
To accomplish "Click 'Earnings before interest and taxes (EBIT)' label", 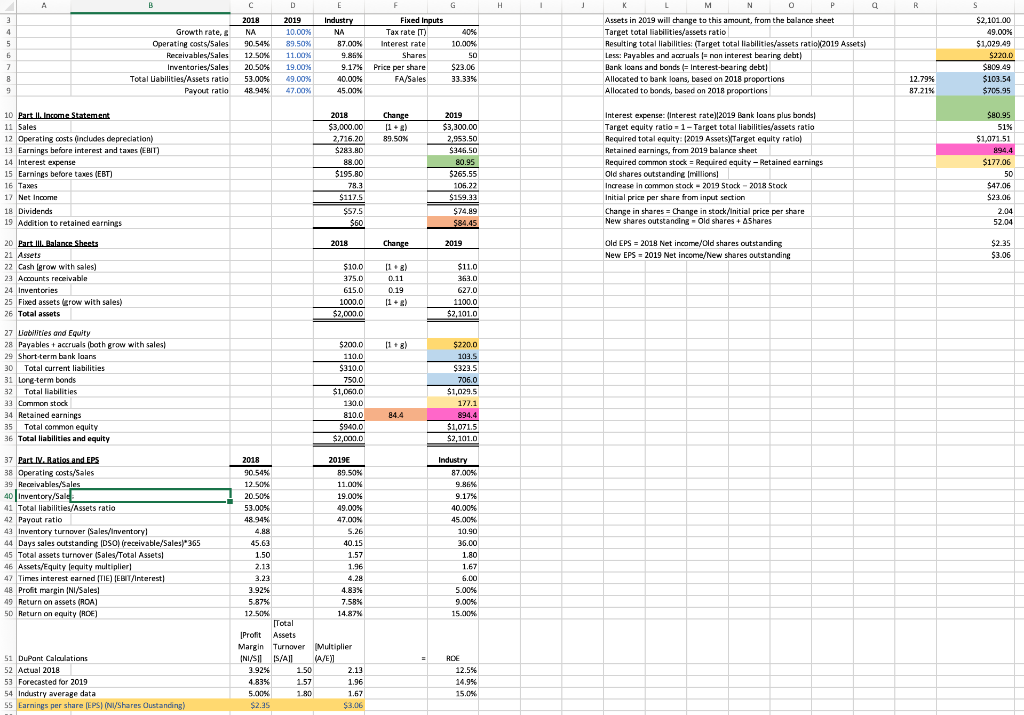I will pos(88,151).
